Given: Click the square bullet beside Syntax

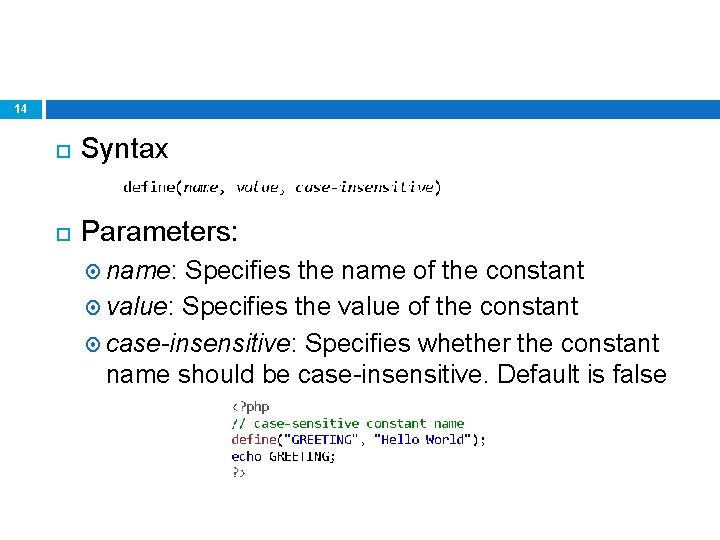Looking at the screenshot, I should tap(63, 151).
